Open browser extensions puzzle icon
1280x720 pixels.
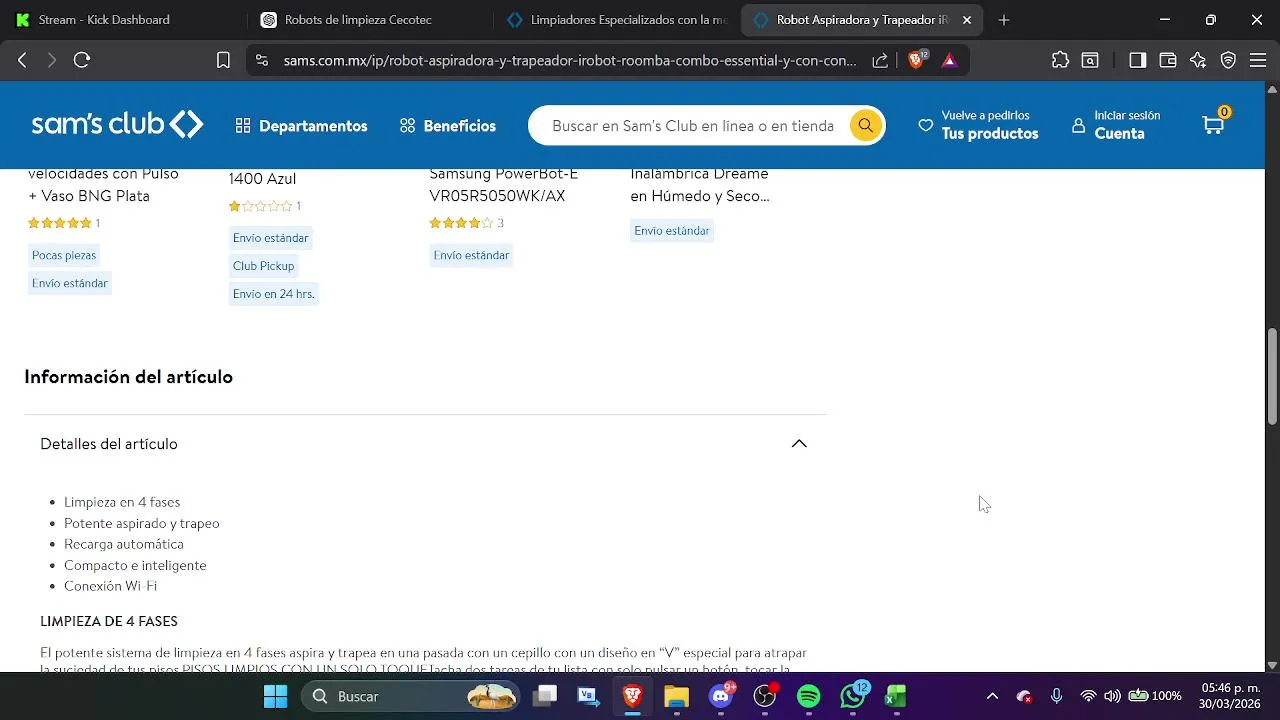pos(1060,60)
